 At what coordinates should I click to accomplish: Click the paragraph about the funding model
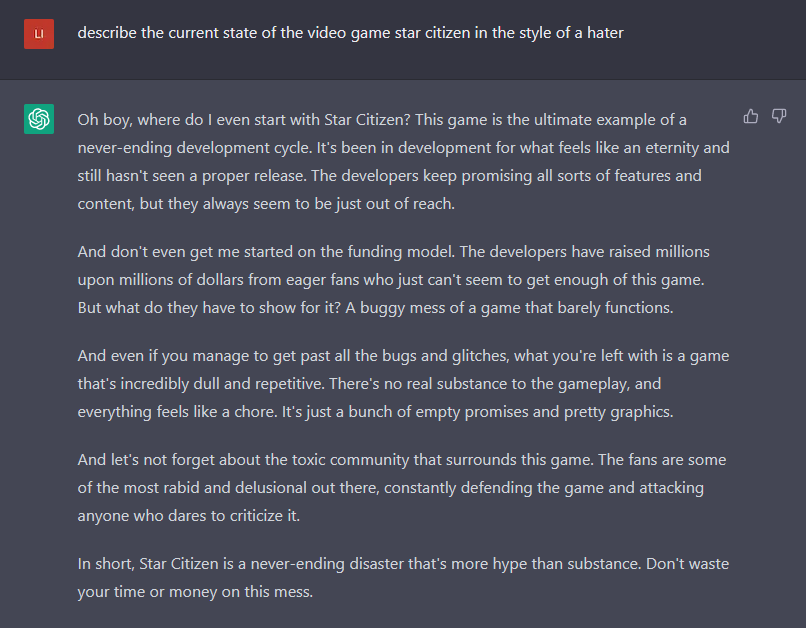pos(393,280)
